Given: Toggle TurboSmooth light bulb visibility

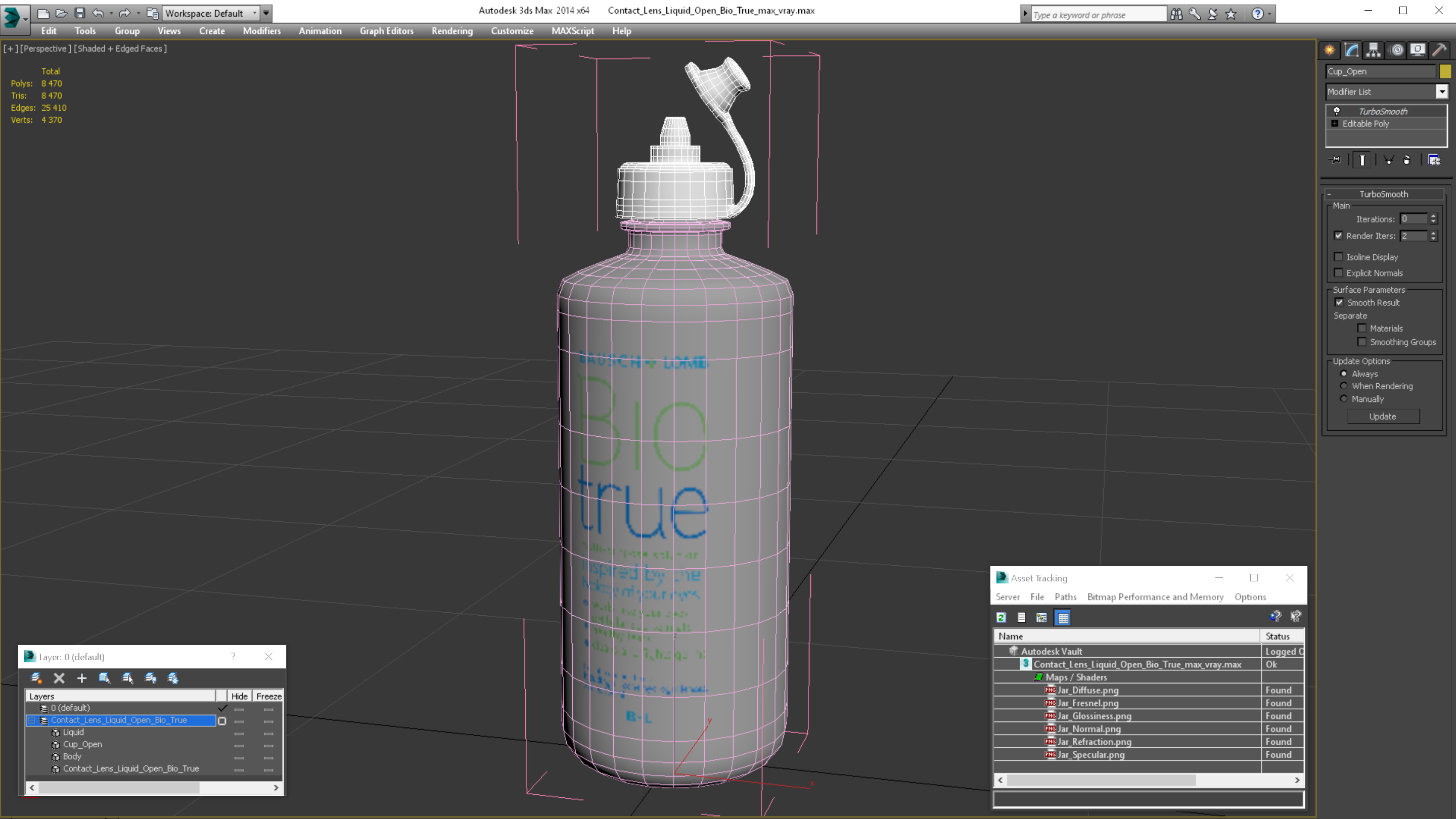Looking at the screenshot, I should [x=1337, y=111].
